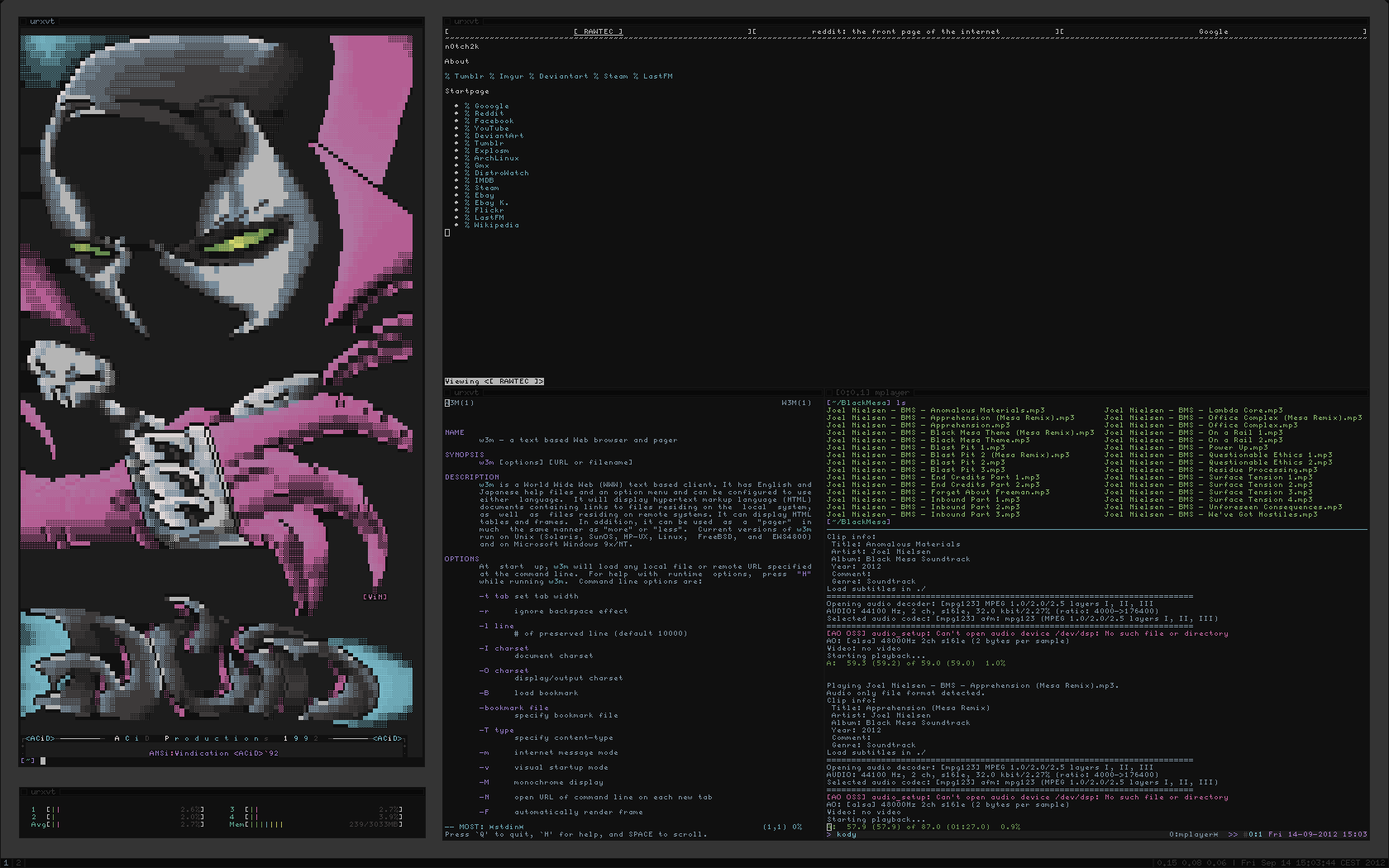Click the 'Forget About Freeman.mp3' file name
This screenshot has width=1389, height=868.
click(x=990, y=492)
